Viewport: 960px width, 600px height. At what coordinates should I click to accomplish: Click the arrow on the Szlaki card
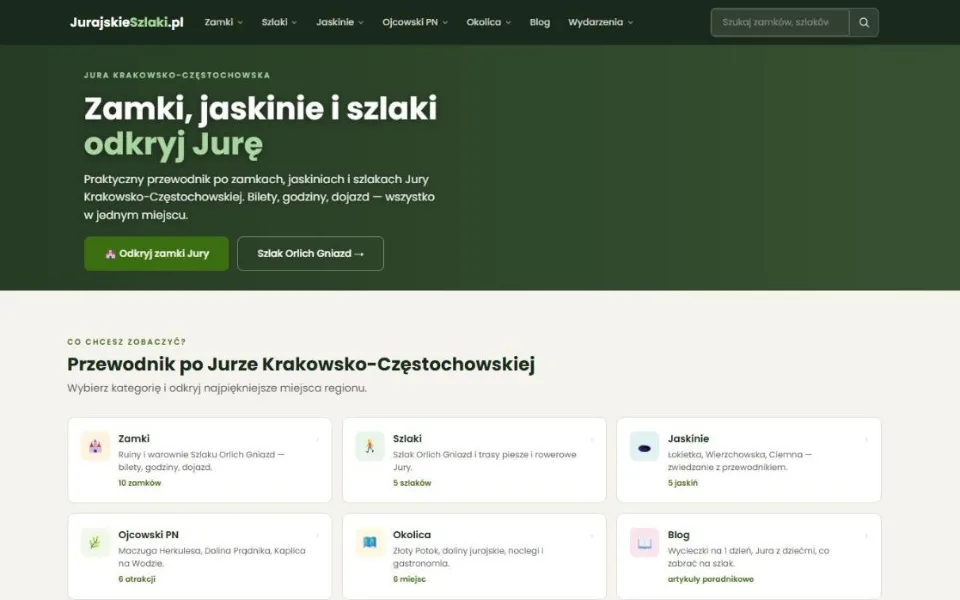tap(591, 440)
